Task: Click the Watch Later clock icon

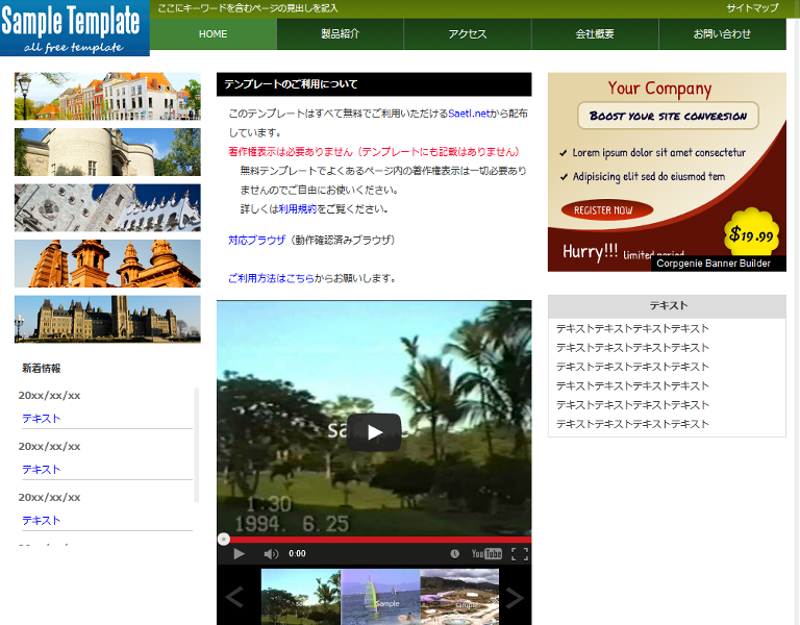Action: [x=455, y=554]
